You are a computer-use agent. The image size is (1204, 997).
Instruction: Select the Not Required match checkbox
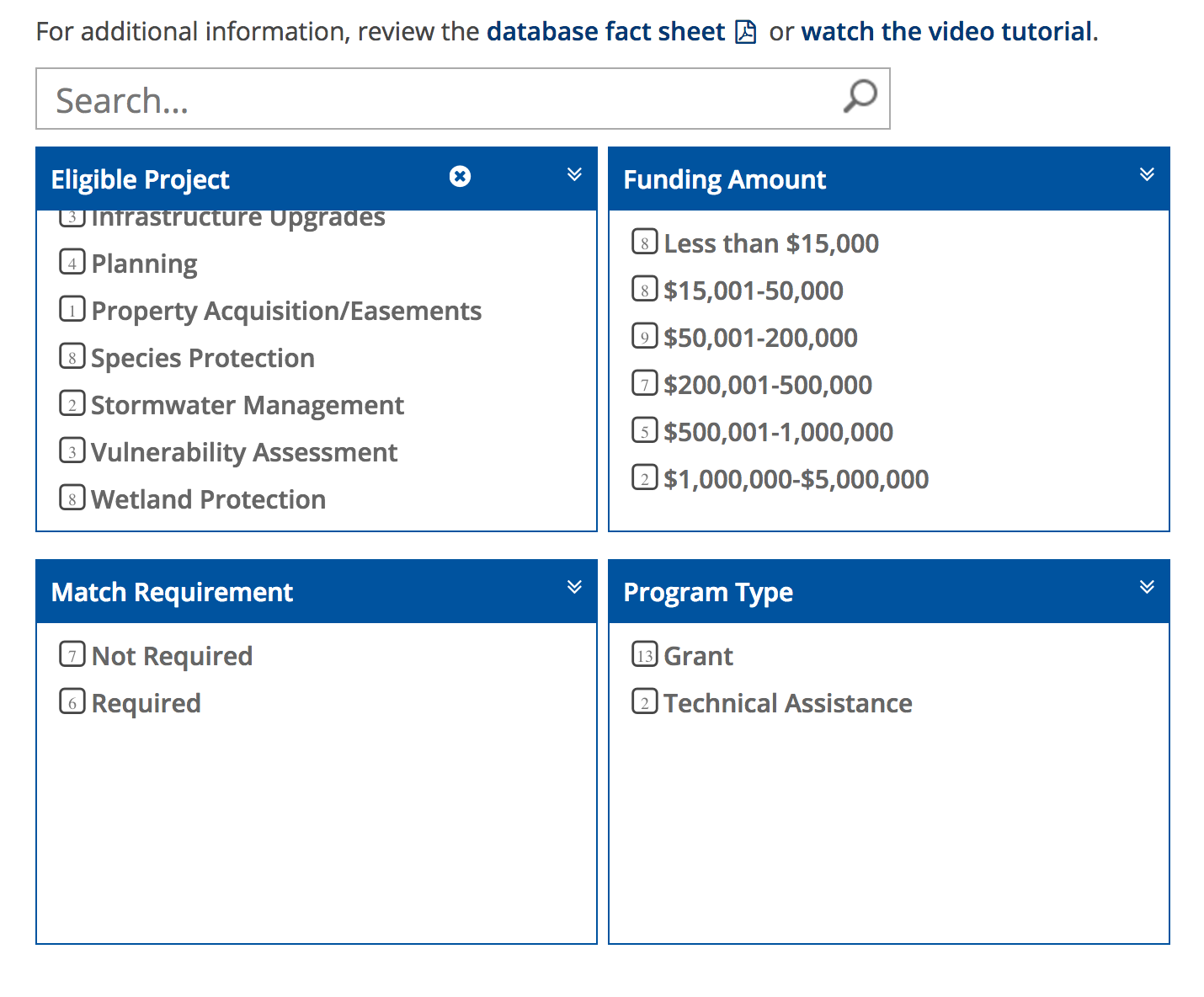coord(72,654)
